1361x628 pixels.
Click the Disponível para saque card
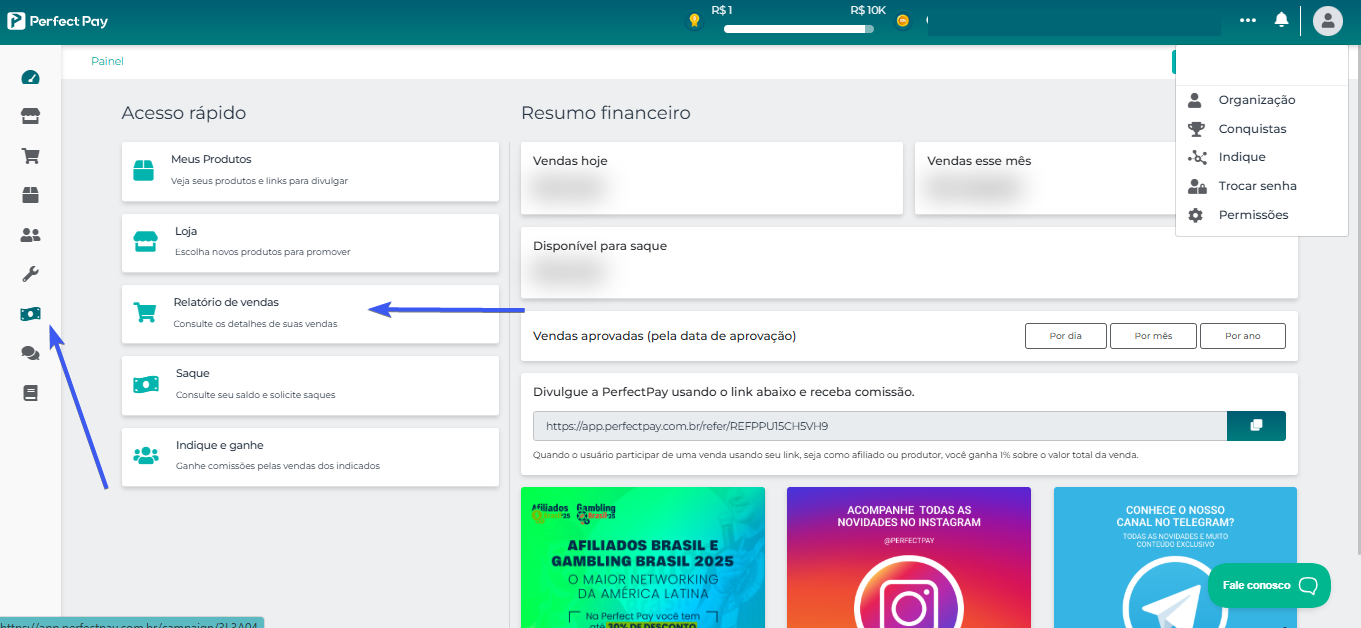point(909,262)
